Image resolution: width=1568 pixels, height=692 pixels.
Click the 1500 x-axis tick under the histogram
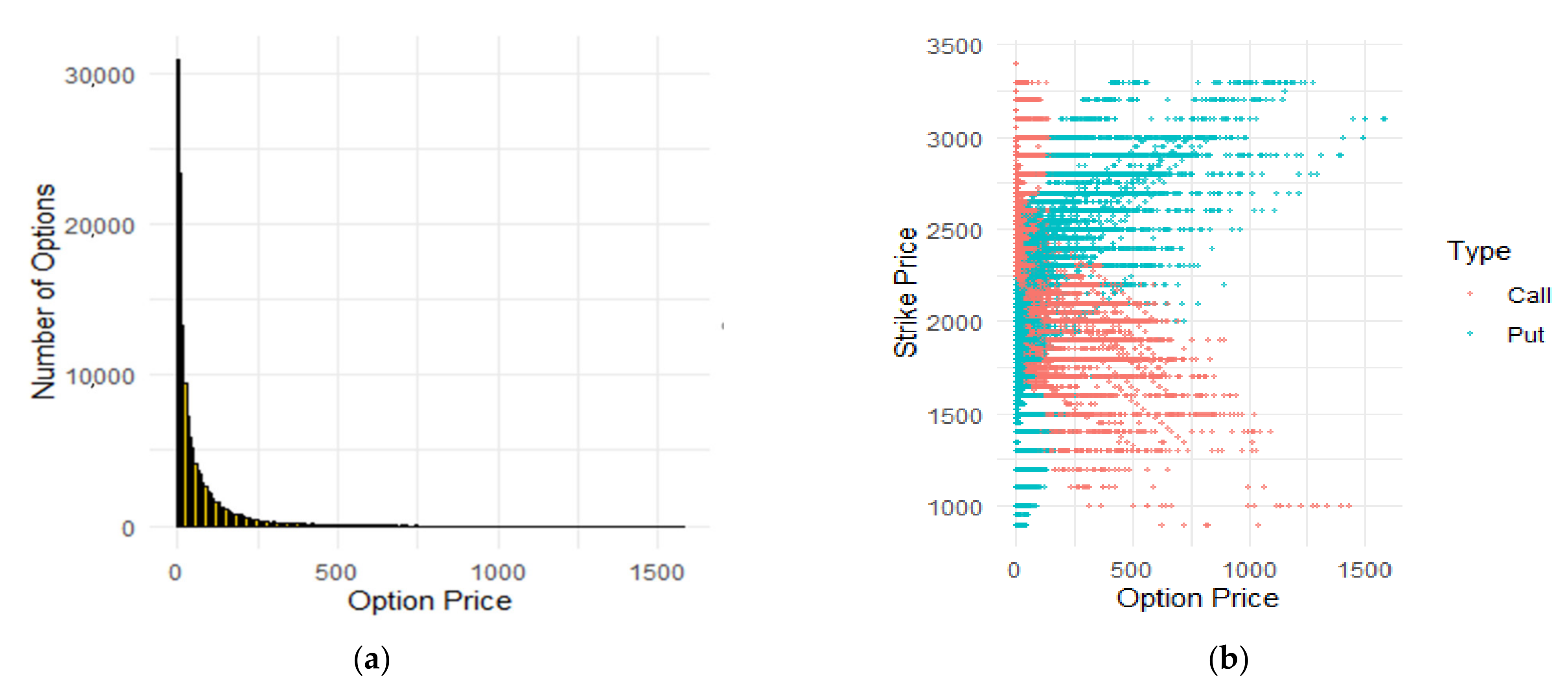[657, 572]
